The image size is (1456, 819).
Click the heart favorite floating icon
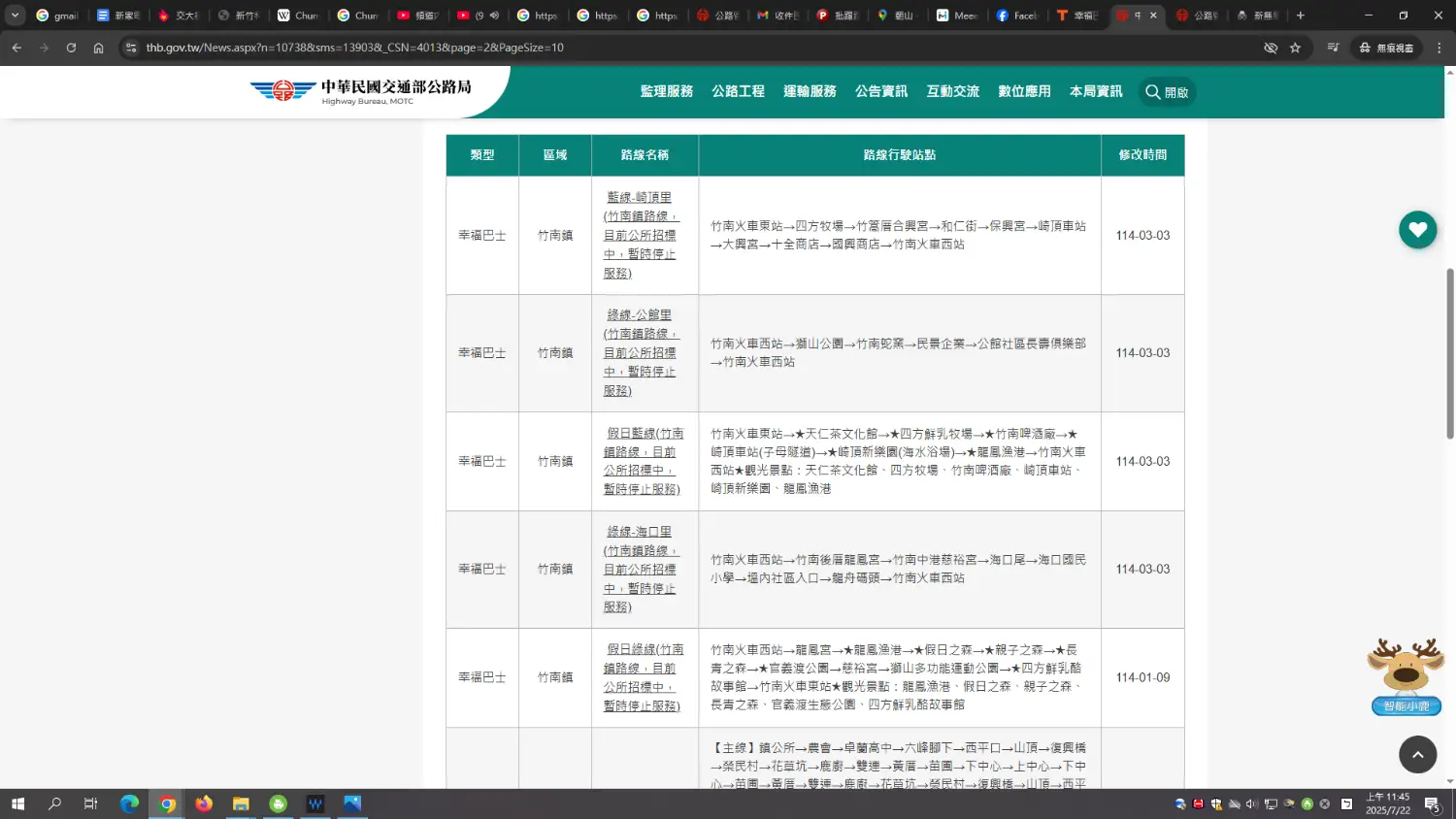click(1417, 230)
